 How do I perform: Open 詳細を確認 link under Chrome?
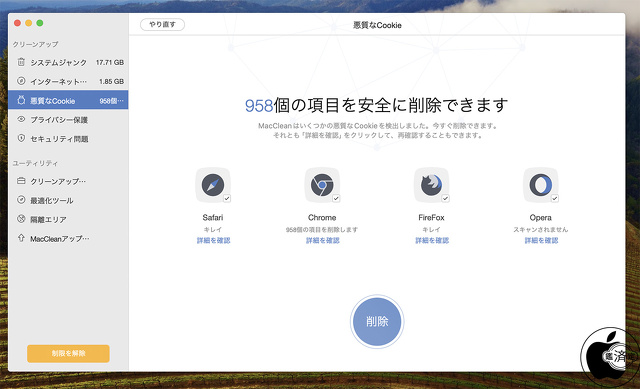click(322, 240)
